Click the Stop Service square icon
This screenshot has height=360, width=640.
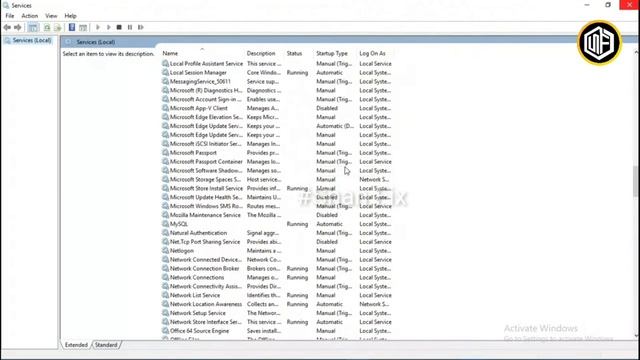[x=119, y=27]
